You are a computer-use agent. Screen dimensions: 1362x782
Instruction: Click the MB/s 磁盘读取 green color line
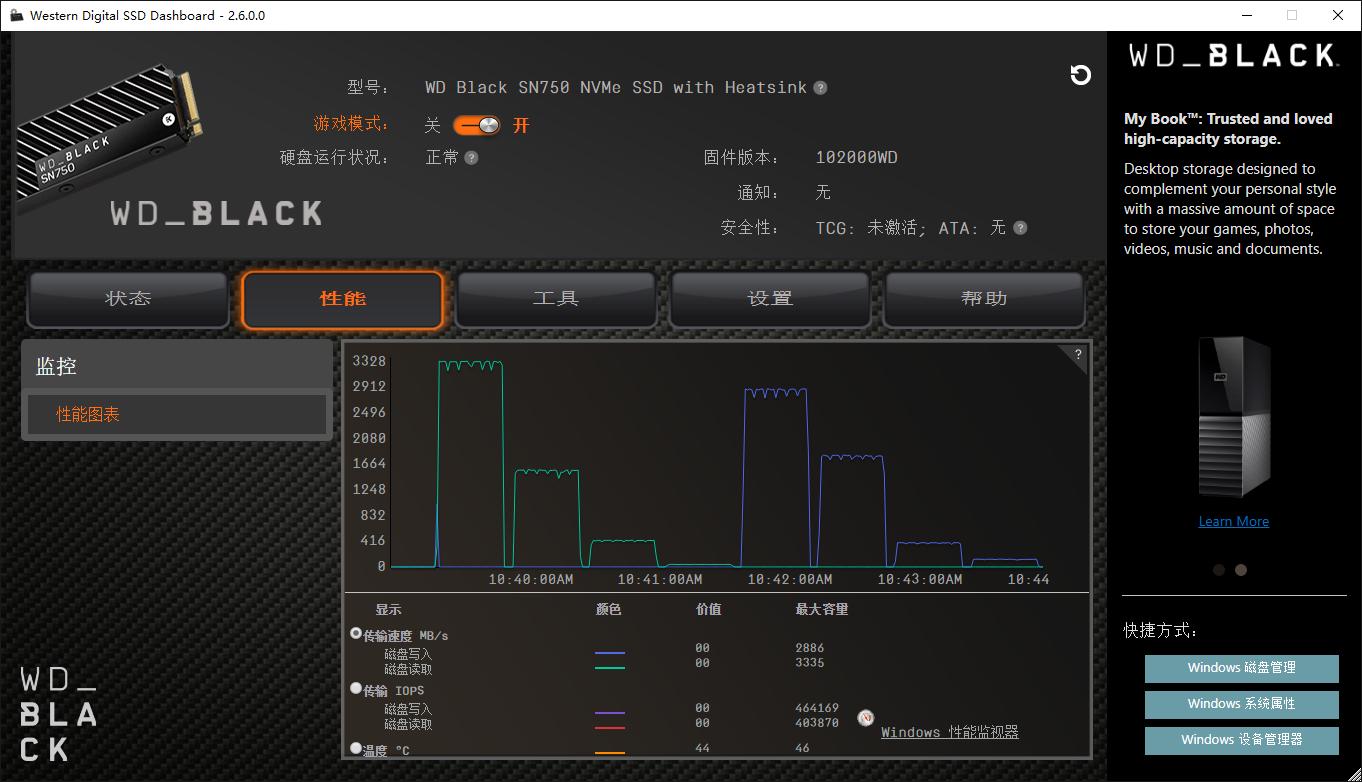click(x=610, y=668)
